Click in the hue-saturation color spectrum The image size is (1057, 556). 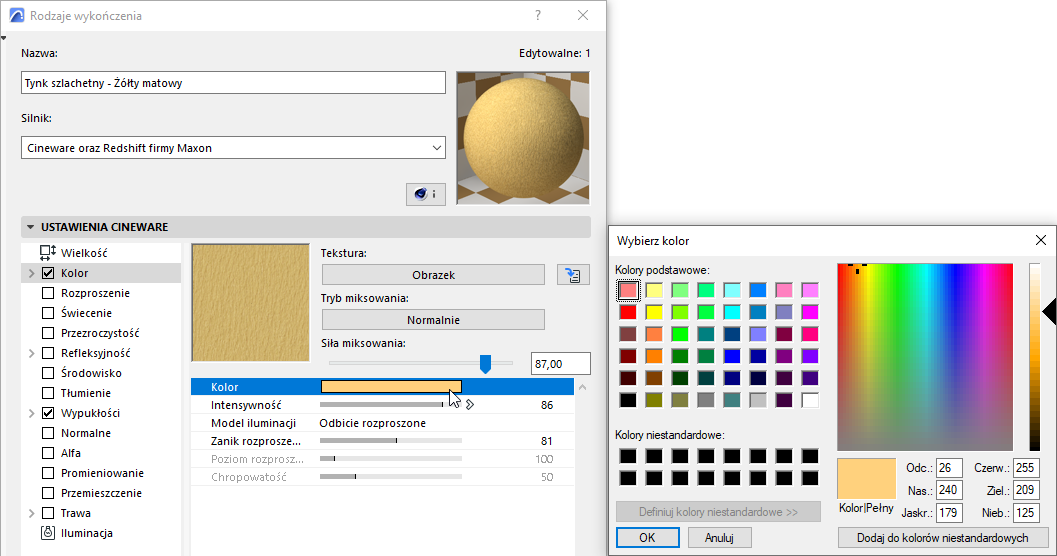925,357
